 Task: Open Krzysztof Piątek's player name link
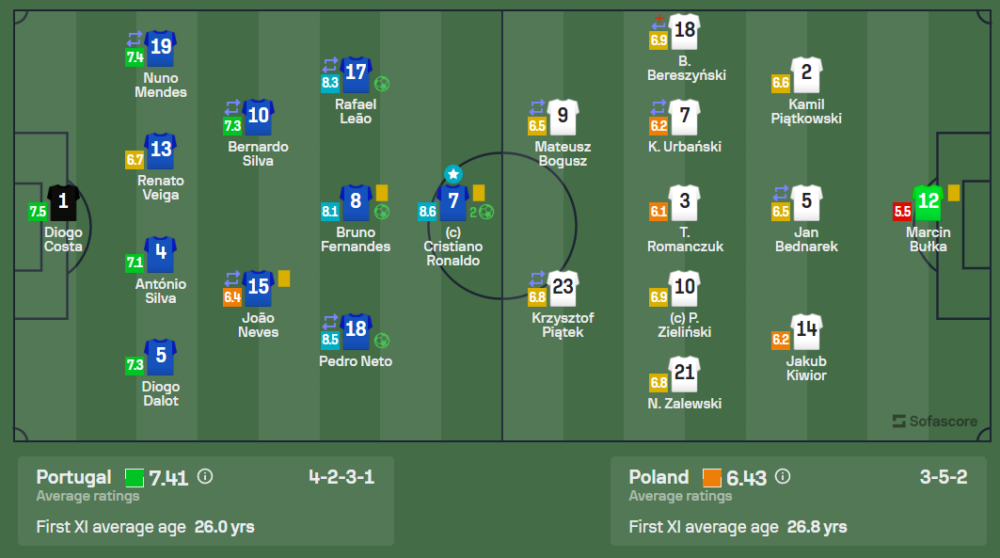[563, 325]
